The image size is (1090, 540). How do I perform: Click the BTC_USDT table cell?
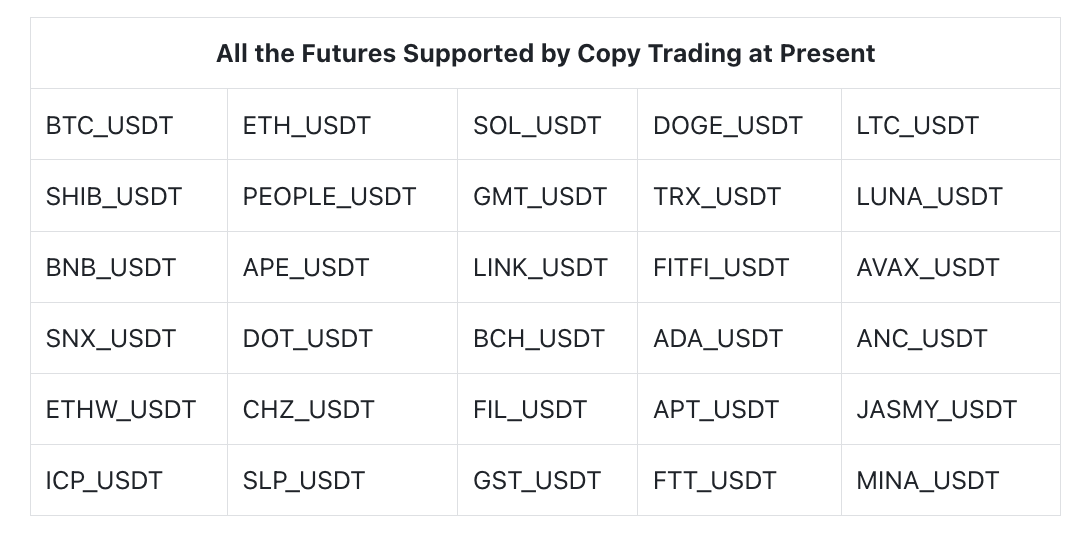click(109, 126)
